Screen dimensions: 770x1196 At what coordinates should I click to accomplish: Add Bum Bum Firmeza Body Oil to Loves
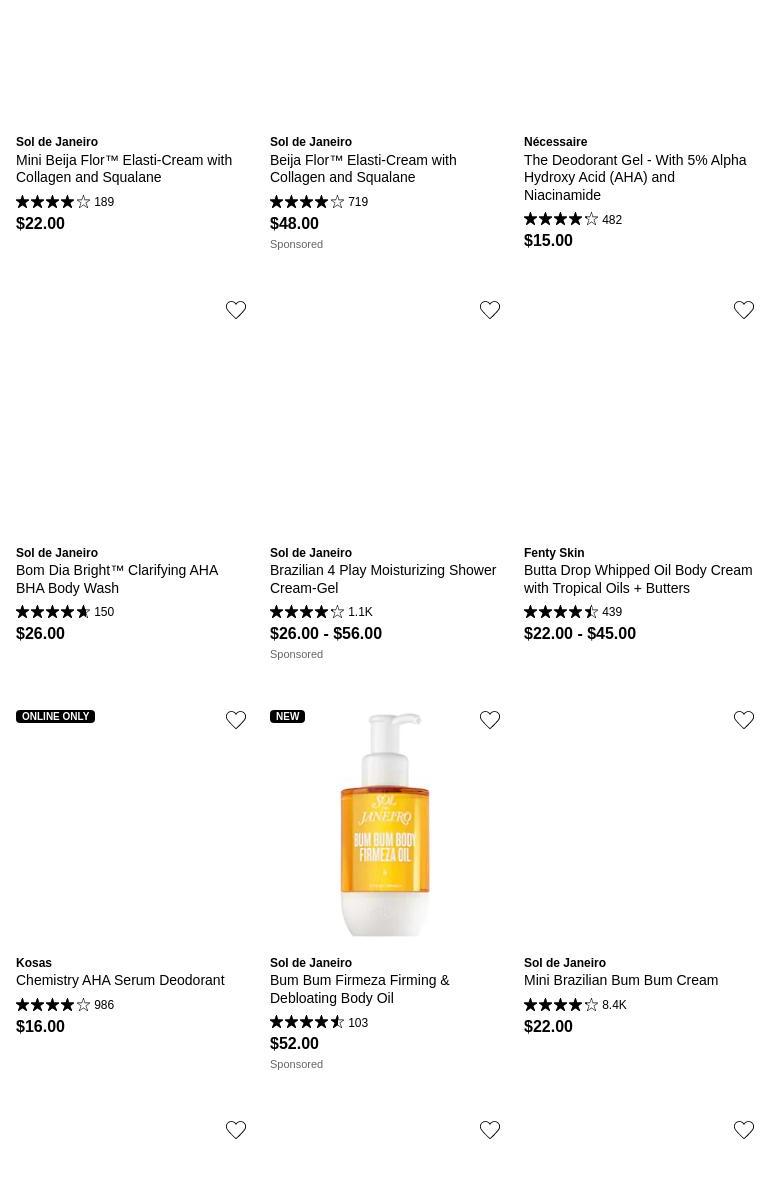pyautogui.click(x=490, y=720)
